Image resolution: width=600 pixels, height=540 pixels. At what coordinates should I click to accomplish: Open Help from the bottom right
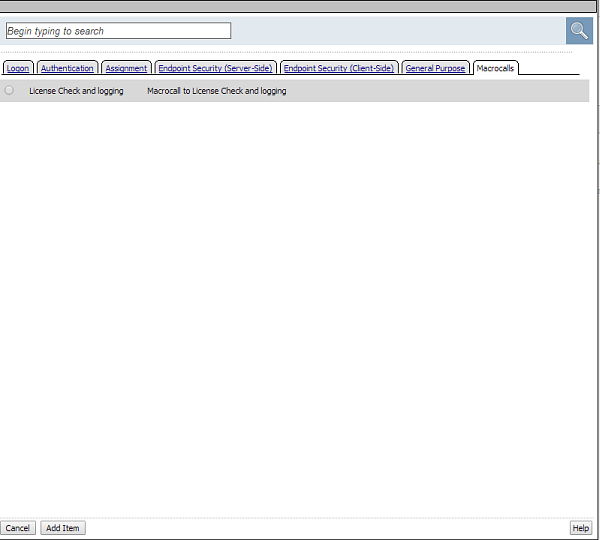point(580,528)
